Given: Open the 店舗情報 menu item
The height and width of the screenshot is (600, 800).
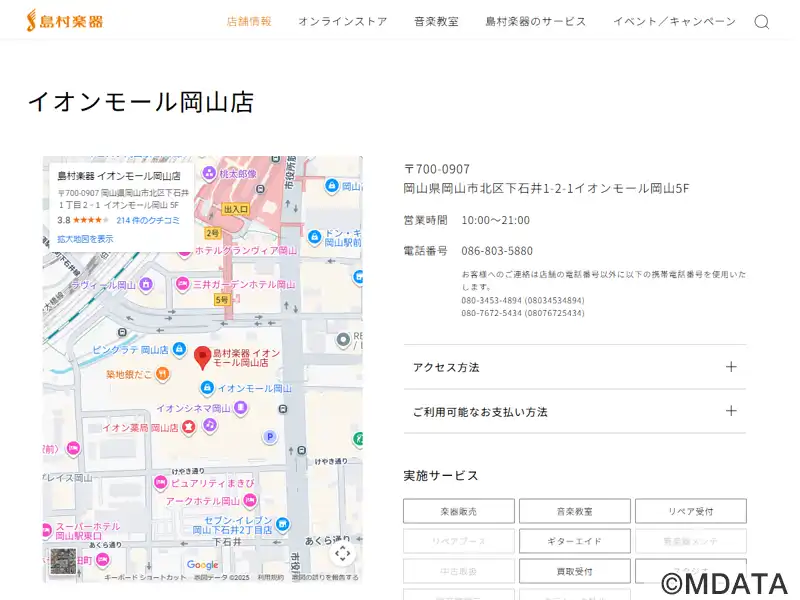Looking at the screenshot, I should (249, 21).
